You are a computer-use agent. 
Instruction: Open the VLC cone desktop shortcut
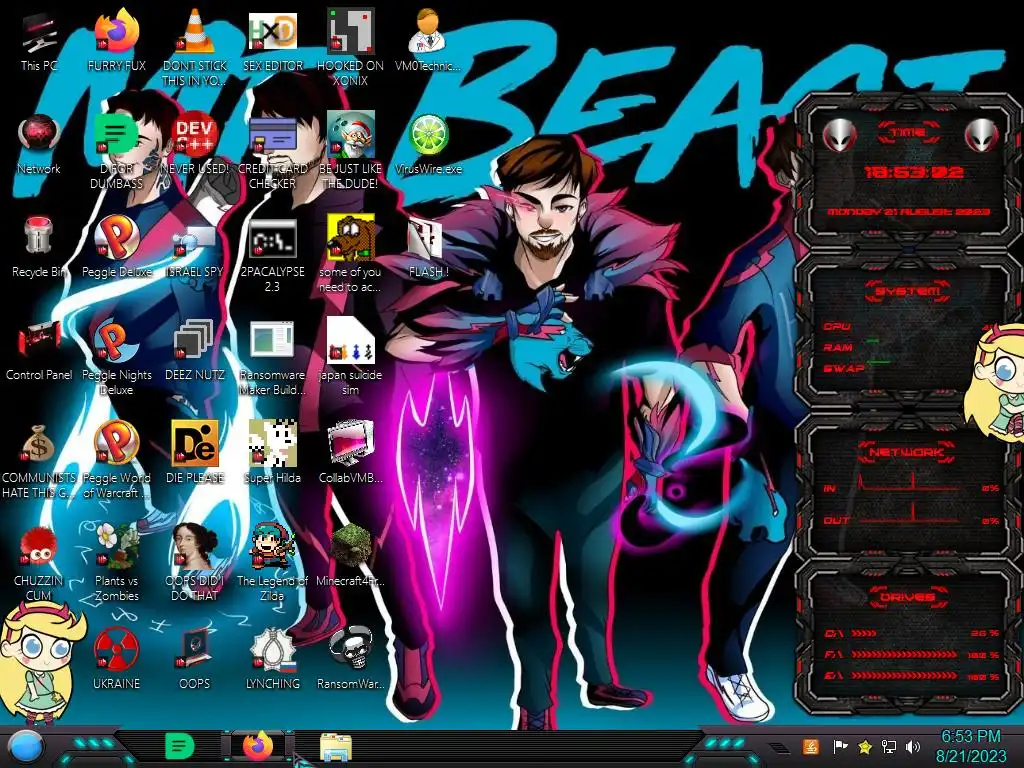click(195, 46)
